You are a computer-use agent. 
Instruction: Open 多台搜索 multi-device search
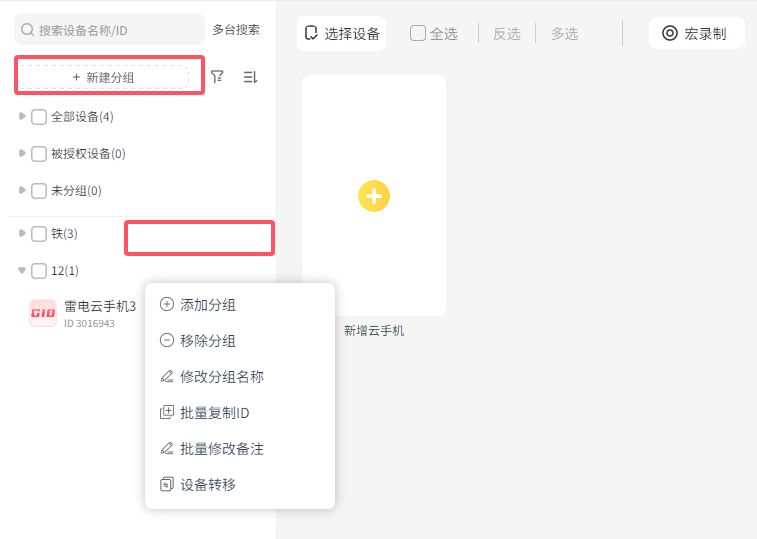point(236,30)
